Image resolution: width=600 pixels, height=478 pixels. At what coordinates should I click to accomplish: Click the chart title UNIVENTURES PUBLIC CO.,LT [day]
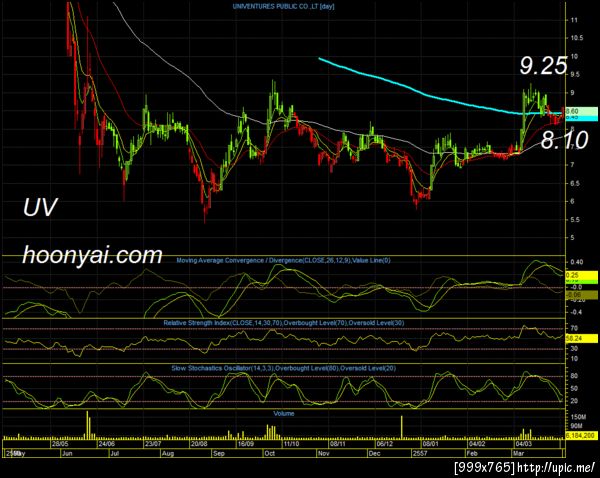point(283,7)
